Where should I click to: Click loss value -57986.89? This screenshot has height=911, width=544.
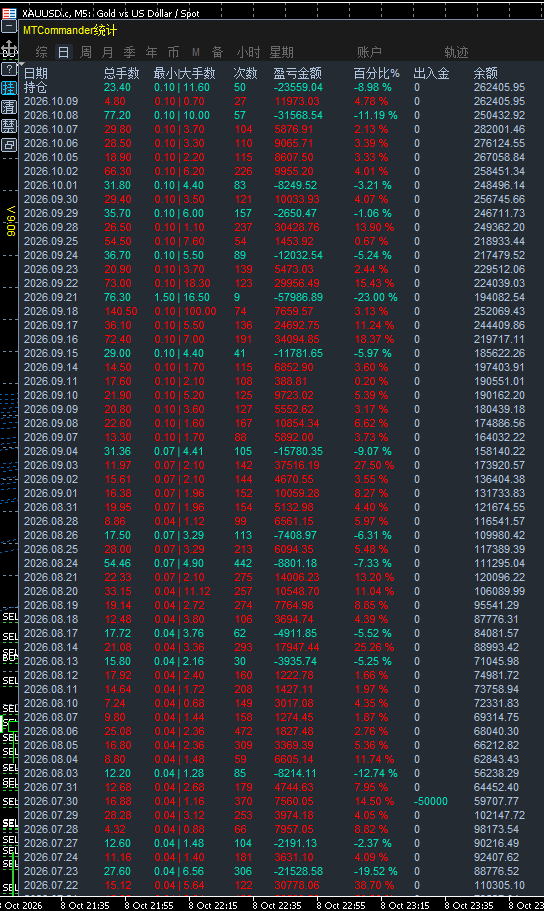298,297
